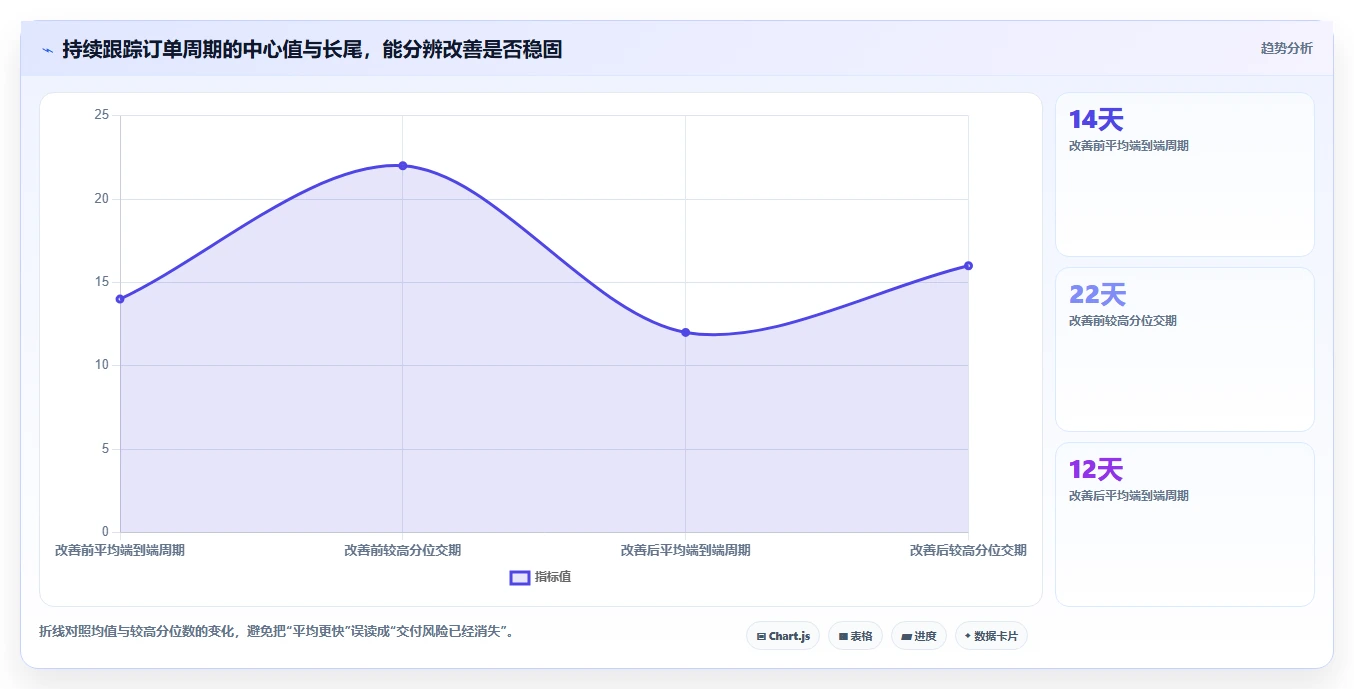Click the icon in the Chart.js tag
Viewport: 1354px width, 689px height.
(x=761, y=636)
